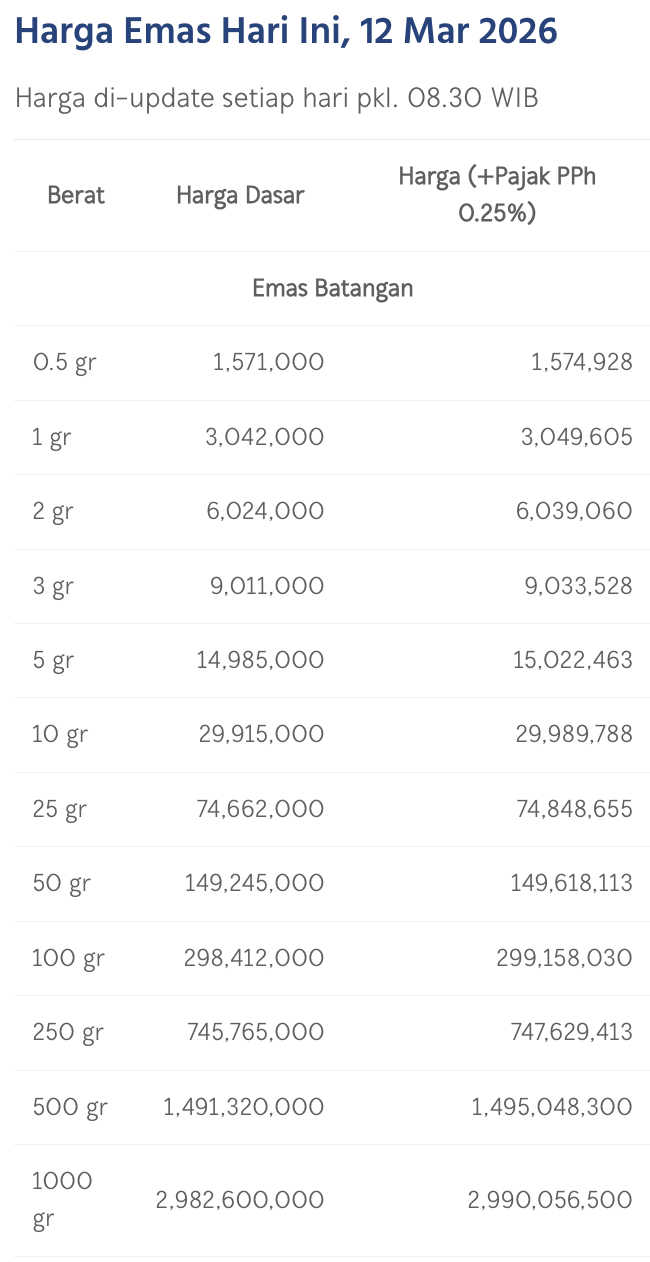Click the "Harga Dasar" column header
Viewport: 650px width, 1262px height.
tap(240, 195)
